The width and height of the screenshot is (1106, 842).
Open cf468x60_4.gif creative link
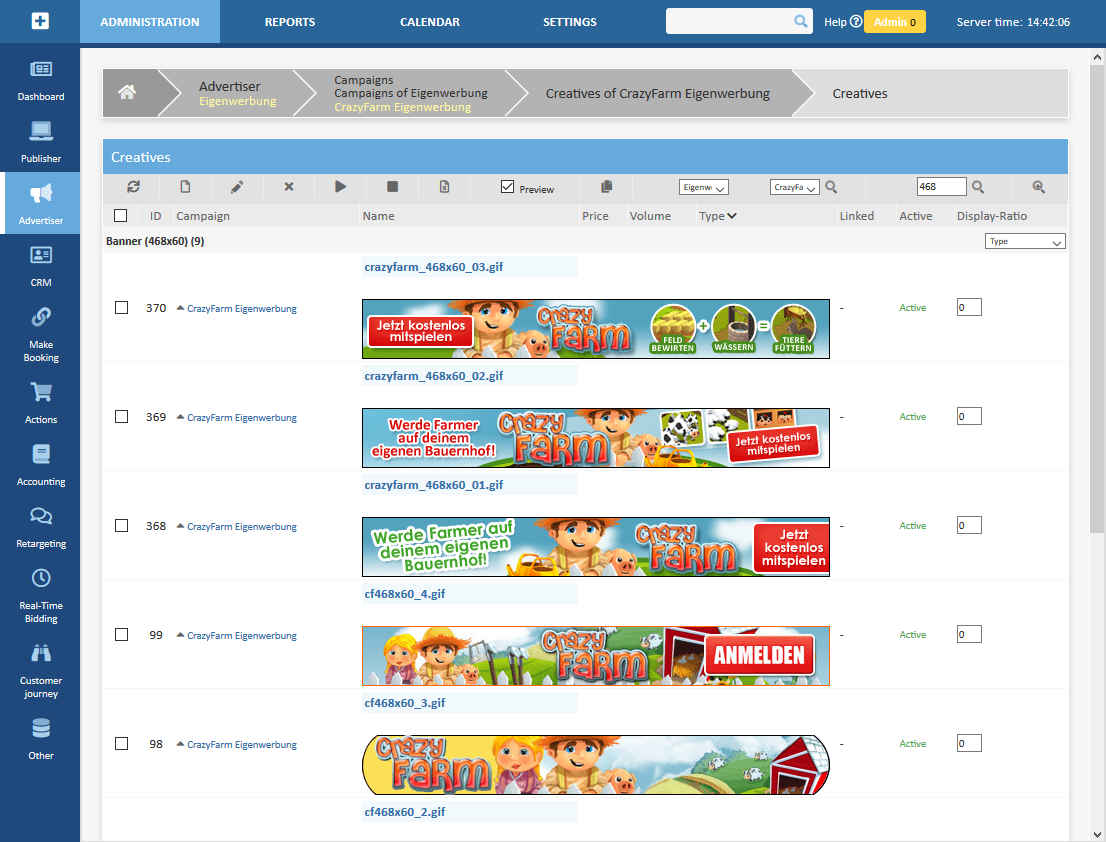(405, 594)
